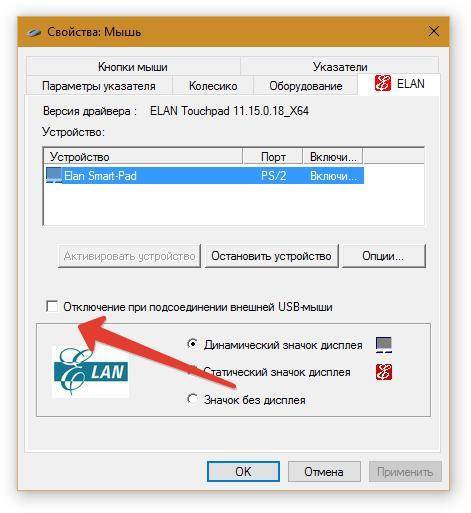Open the Колесико tab
This screenshot has width=471, height=513.
[213, 86]
